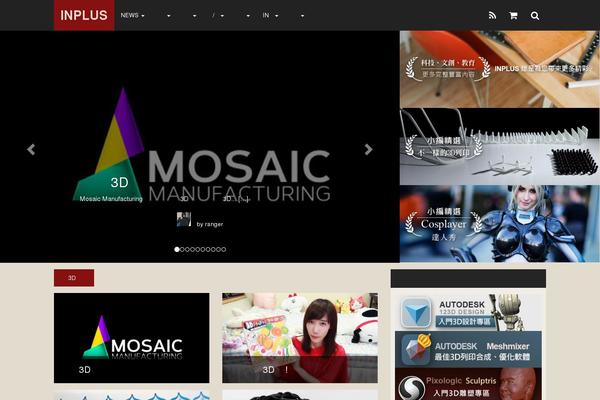Open Autodesk 123D Design sidebar banner
The height and width of the screenshot is (400, 600).
[468, 312]
